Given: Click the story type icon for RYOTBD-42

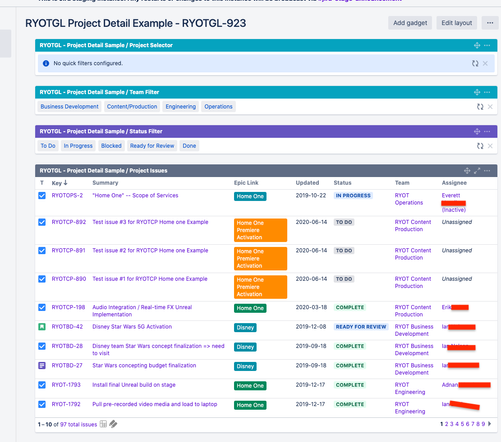Looking at the screenshot, I should click(42, 327).
